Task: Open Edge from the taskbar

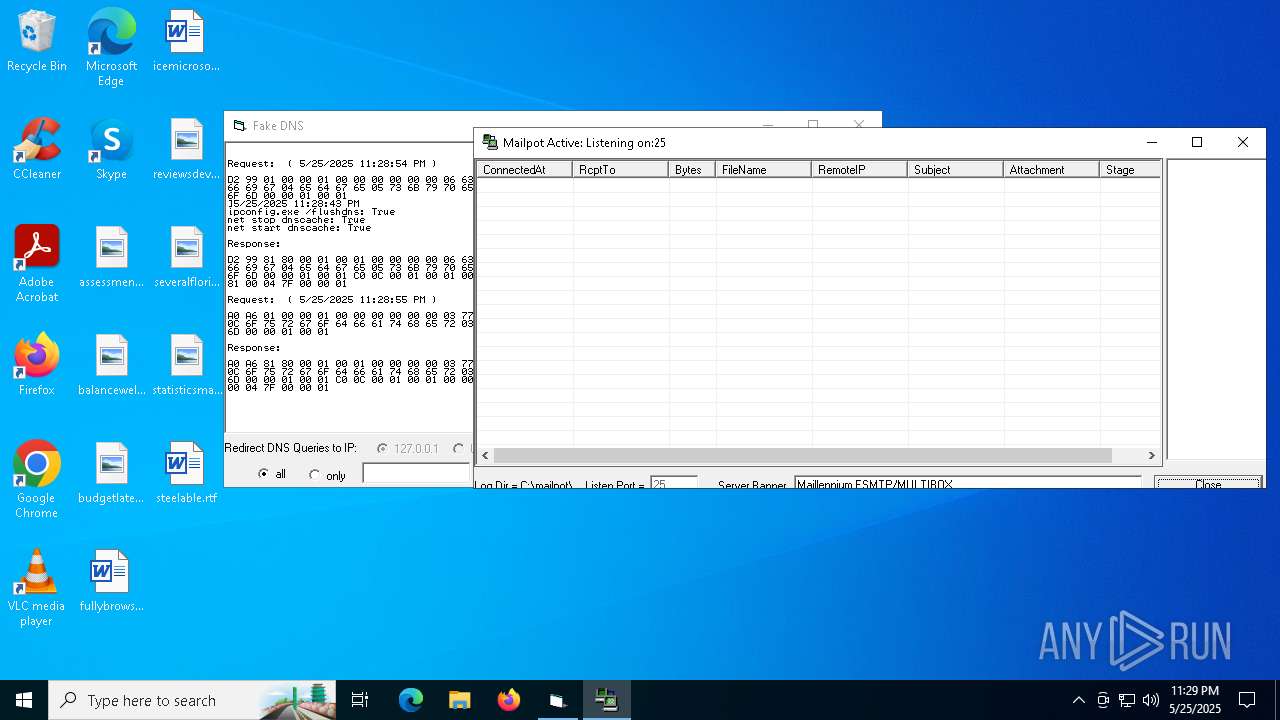Action: tap(411, 700)
